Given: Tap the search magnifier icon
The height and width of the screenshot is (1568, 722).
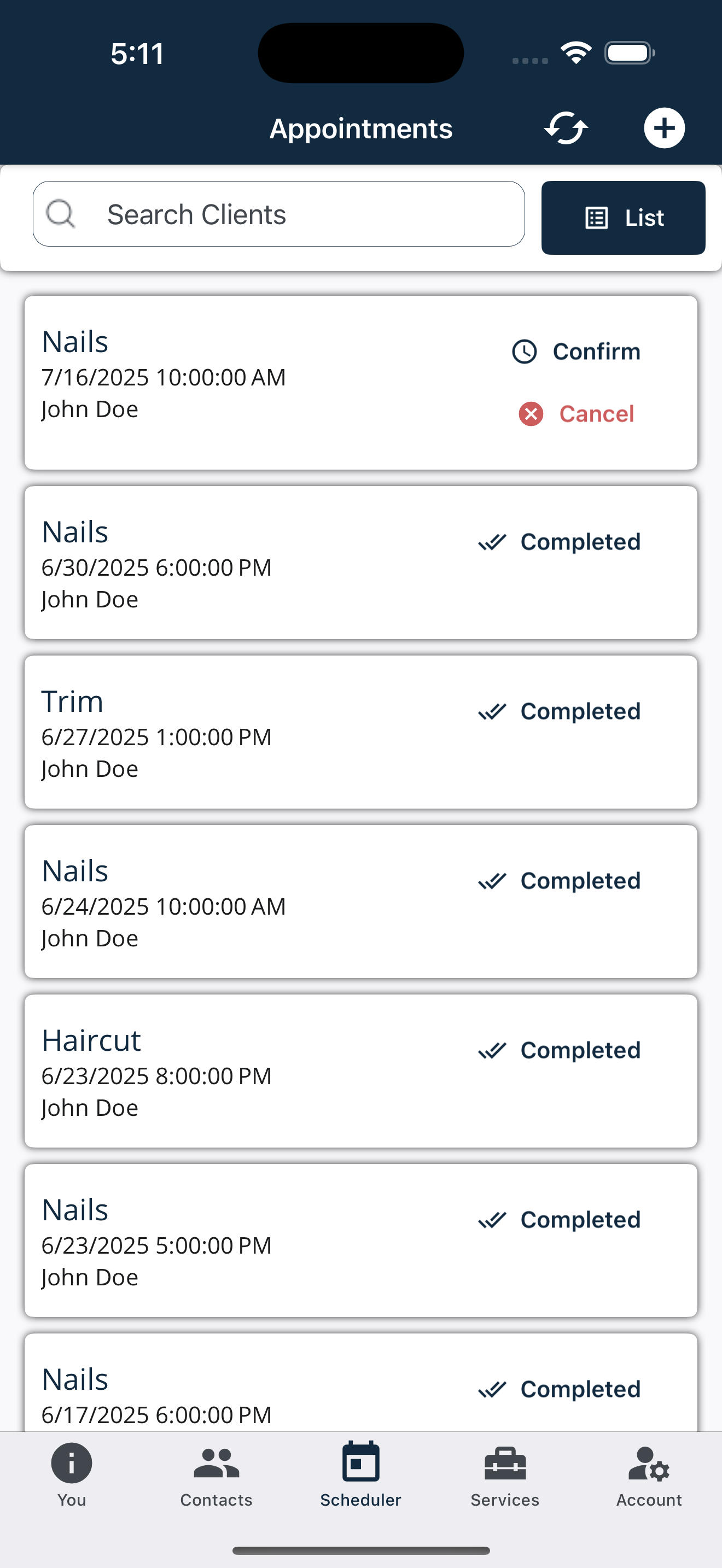Looking at the screenshot, I should (x=61, y=214).
